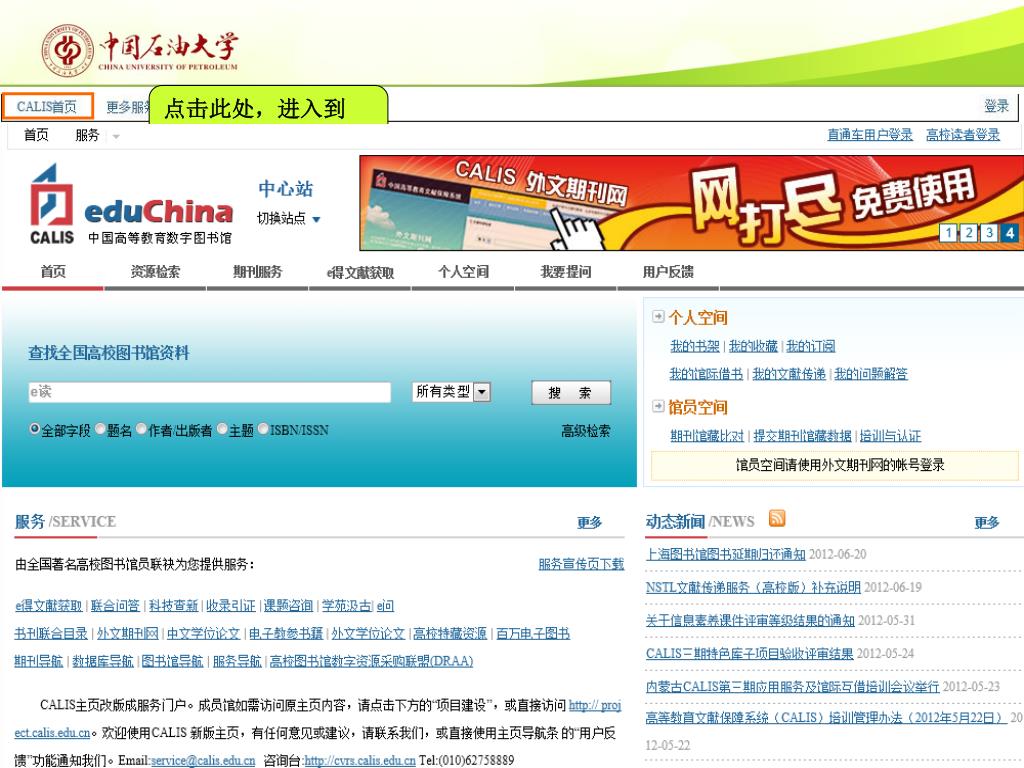Go to the 资源检索 navigation tab
This screenshot has width=1024, height=768.
[155, 272]
